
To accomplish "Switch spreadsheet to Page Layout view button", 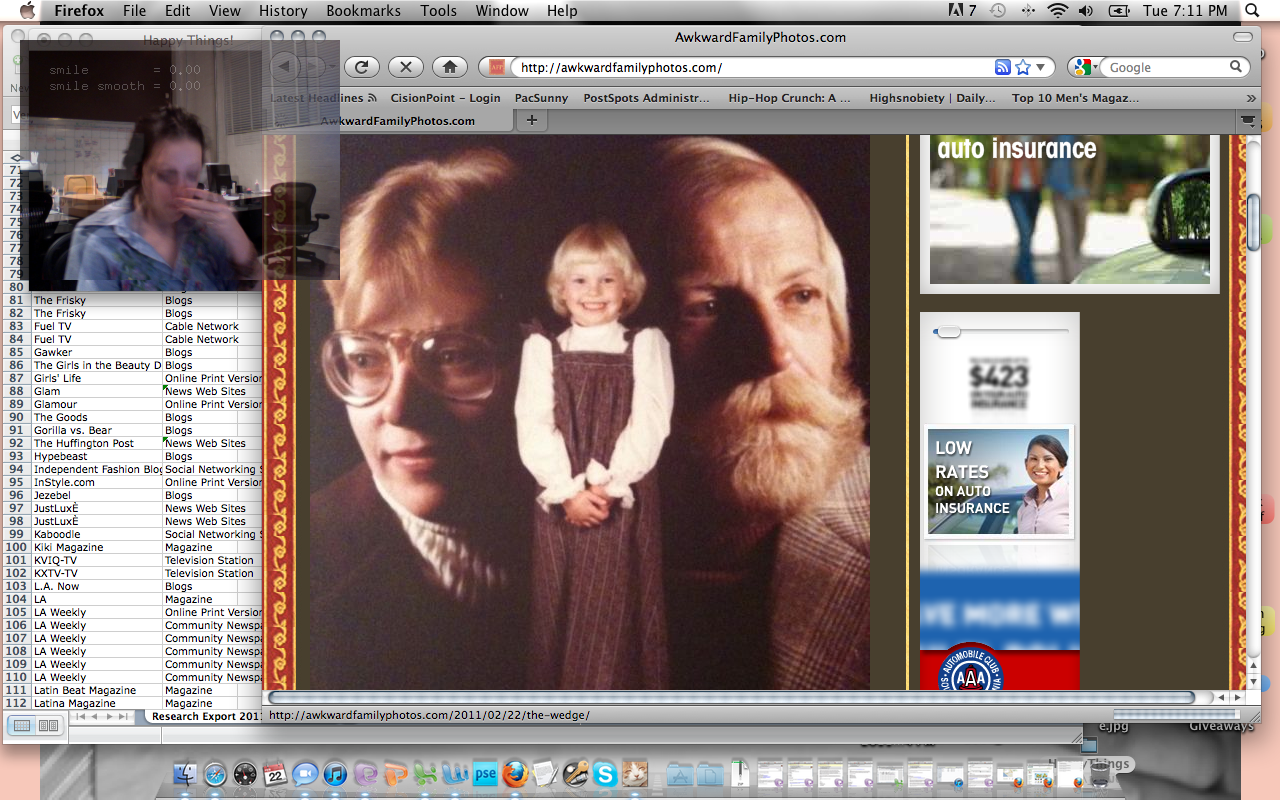I will click(x=47, y=725).
